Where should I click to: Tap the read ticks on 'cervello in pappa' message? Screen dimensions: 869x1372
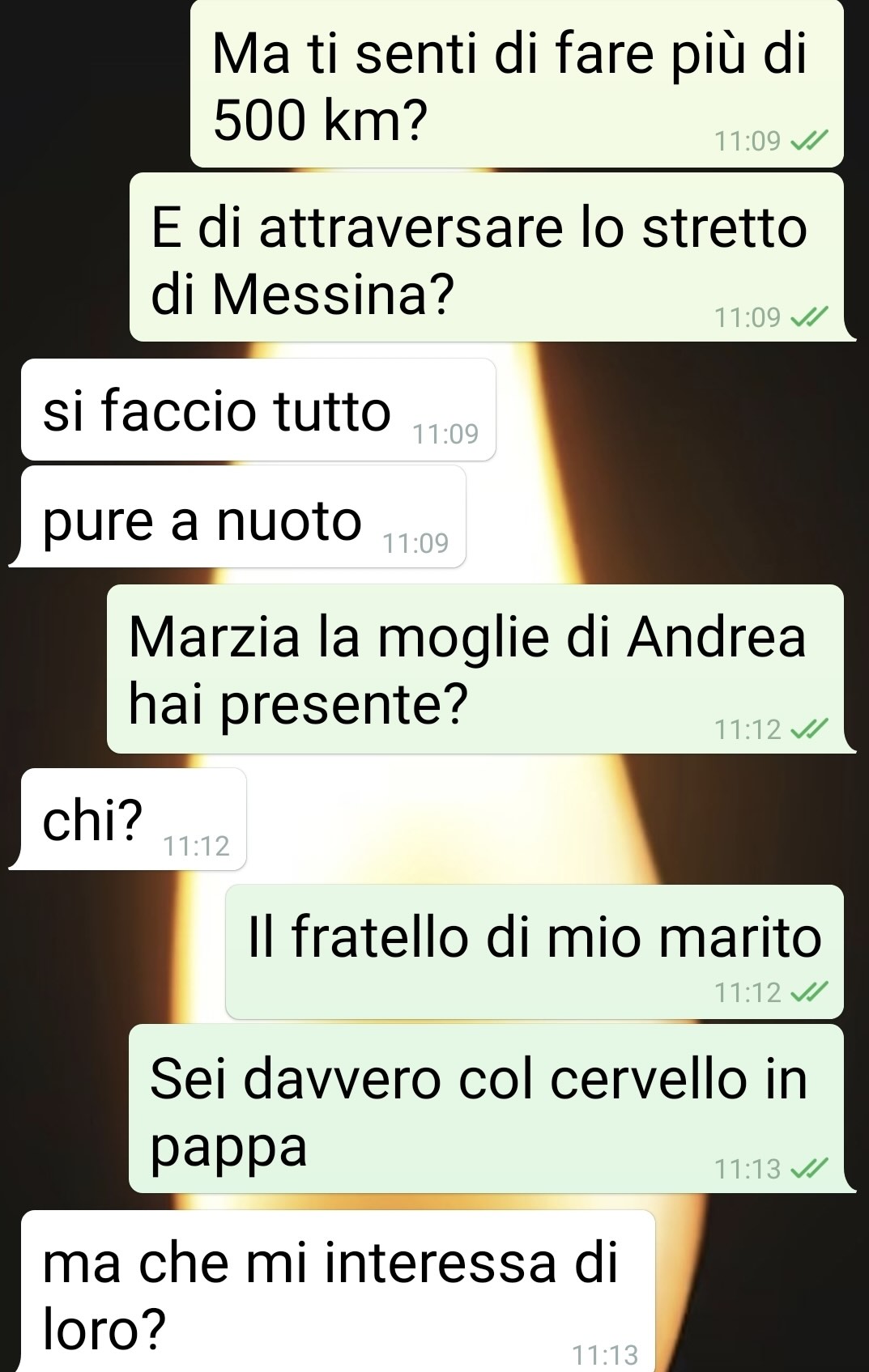click(x=808, y=1169)
